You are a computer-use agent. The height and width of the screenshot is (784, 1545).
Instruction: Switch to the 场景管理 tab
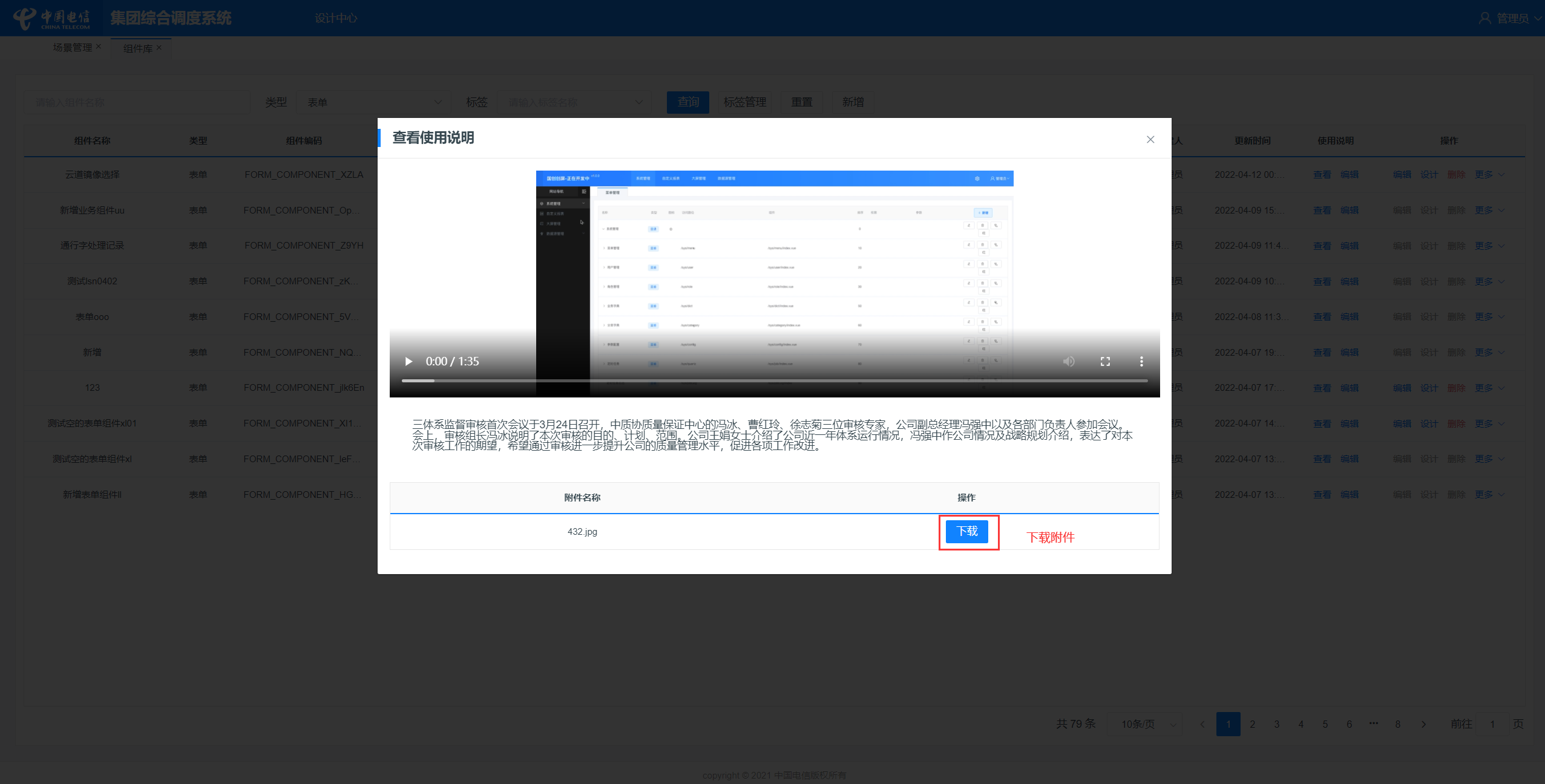pos(72,47)
